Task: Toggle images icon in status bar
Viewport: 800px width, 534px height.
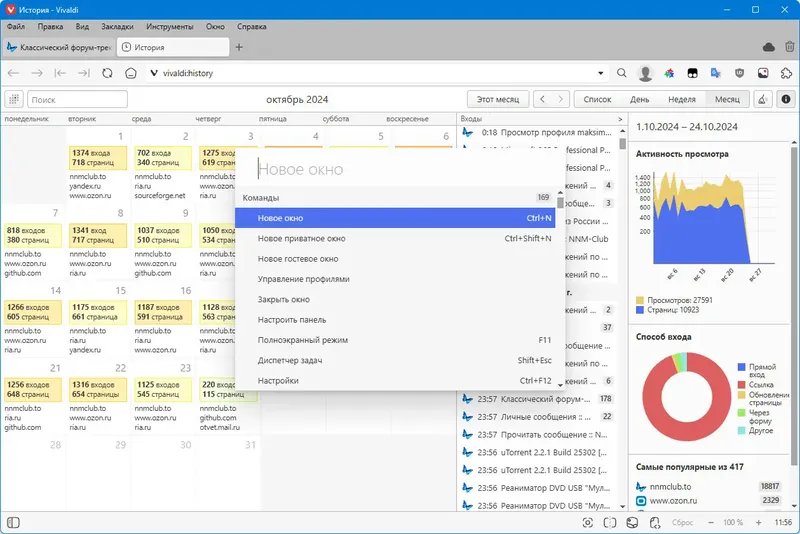Action: 632,522
